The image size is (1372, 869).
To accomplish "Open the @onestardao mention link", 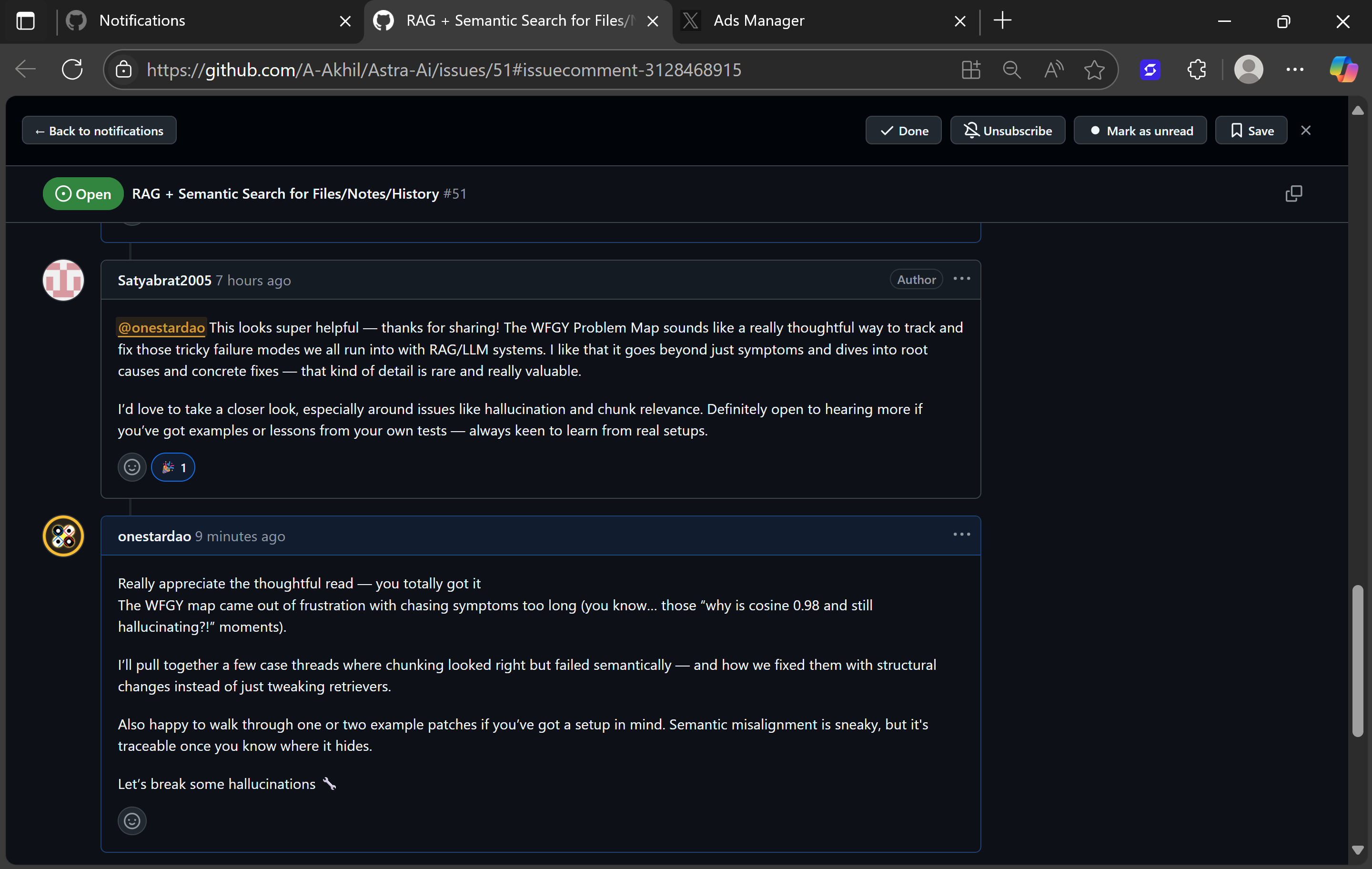I will pyautogui.click(x=161, y=328).
